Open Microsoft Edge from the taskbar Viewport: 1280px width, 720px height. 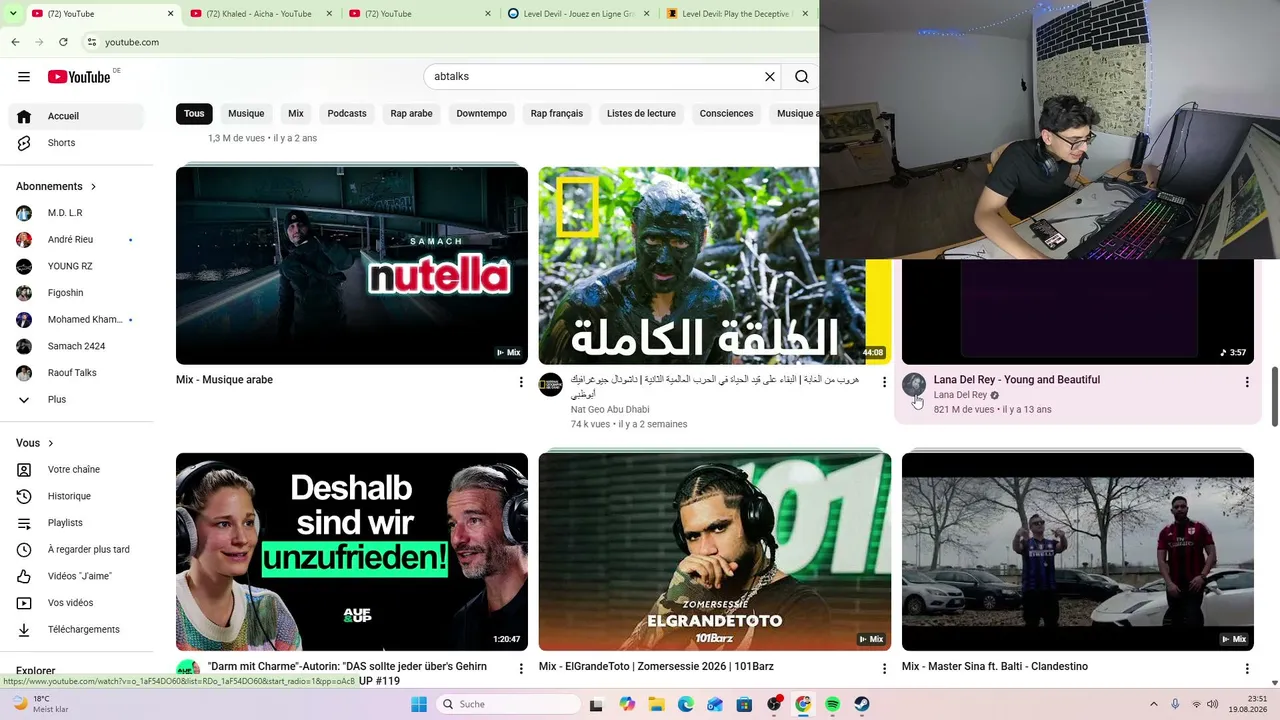click(x=685, y=704)
